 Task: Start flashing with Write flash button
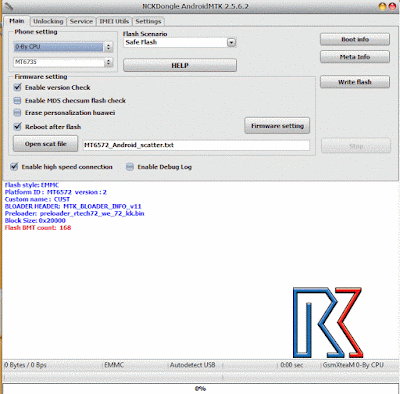click(x=355, y=82)
